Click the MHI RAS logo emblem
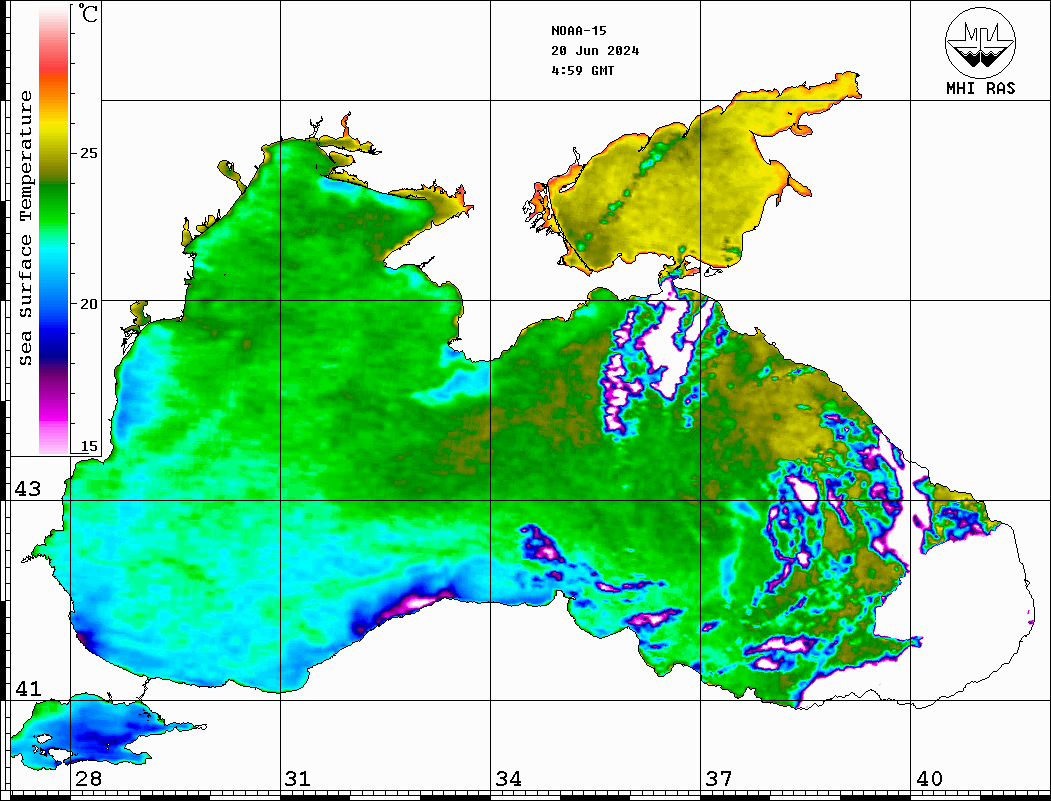Screen dimensions: 1051x801 pyautogui.click(x=980, y=42)
